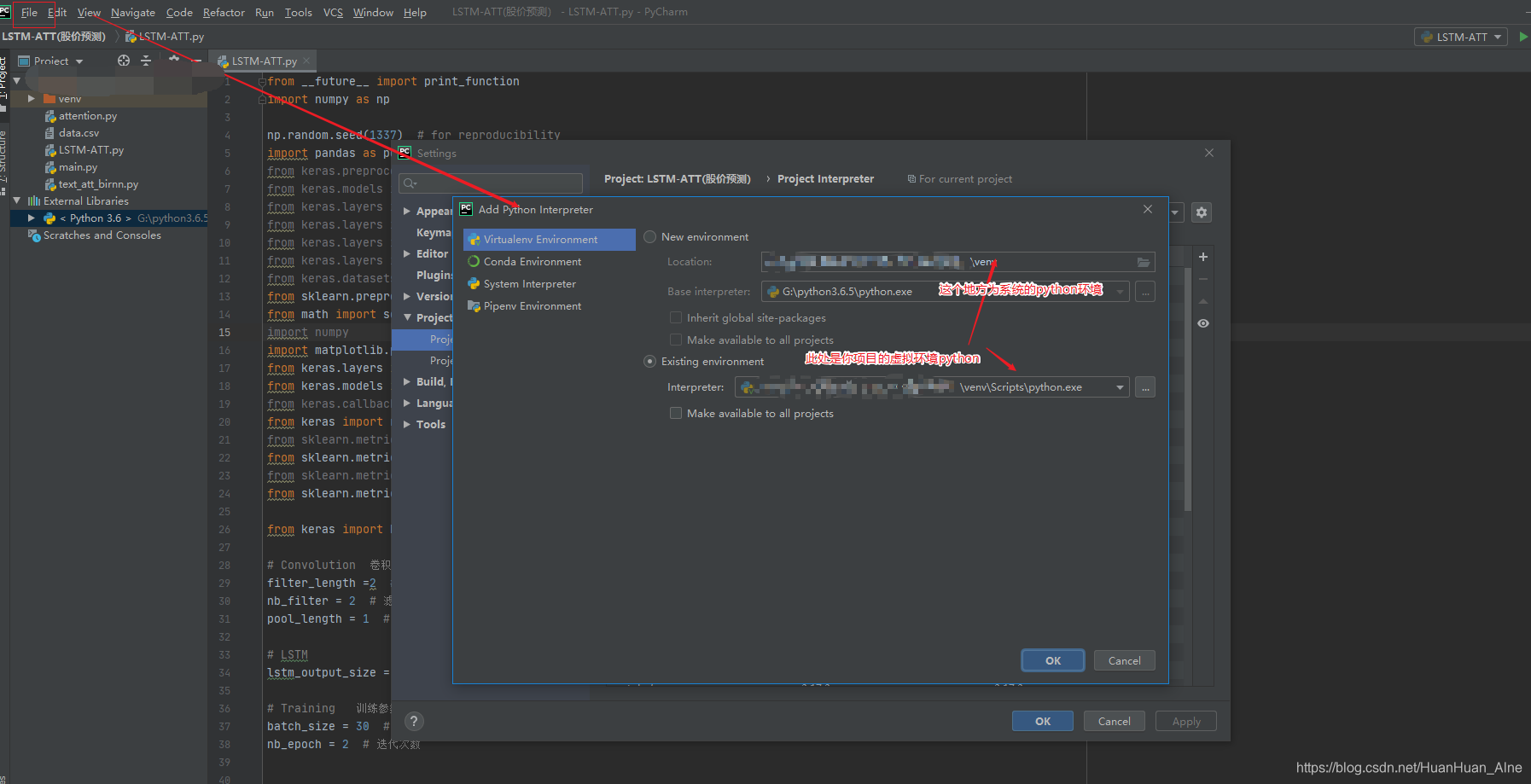Close the LSTM-ATT.py editor tab

tap(306, 61)
